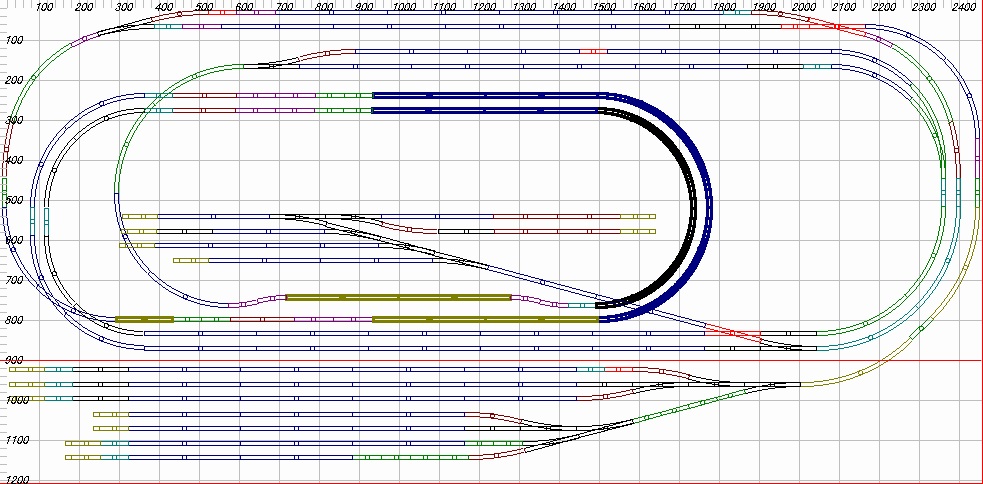The width and height of the screenshot is (983, 484).
Task: Click the 100 mark on top ruler
Action: click(43, 7)
